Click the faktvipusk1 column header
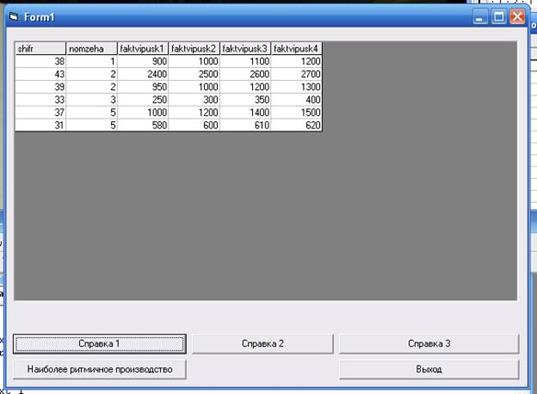The height and width of the screenshot is (394, 537). coord(143,49)
